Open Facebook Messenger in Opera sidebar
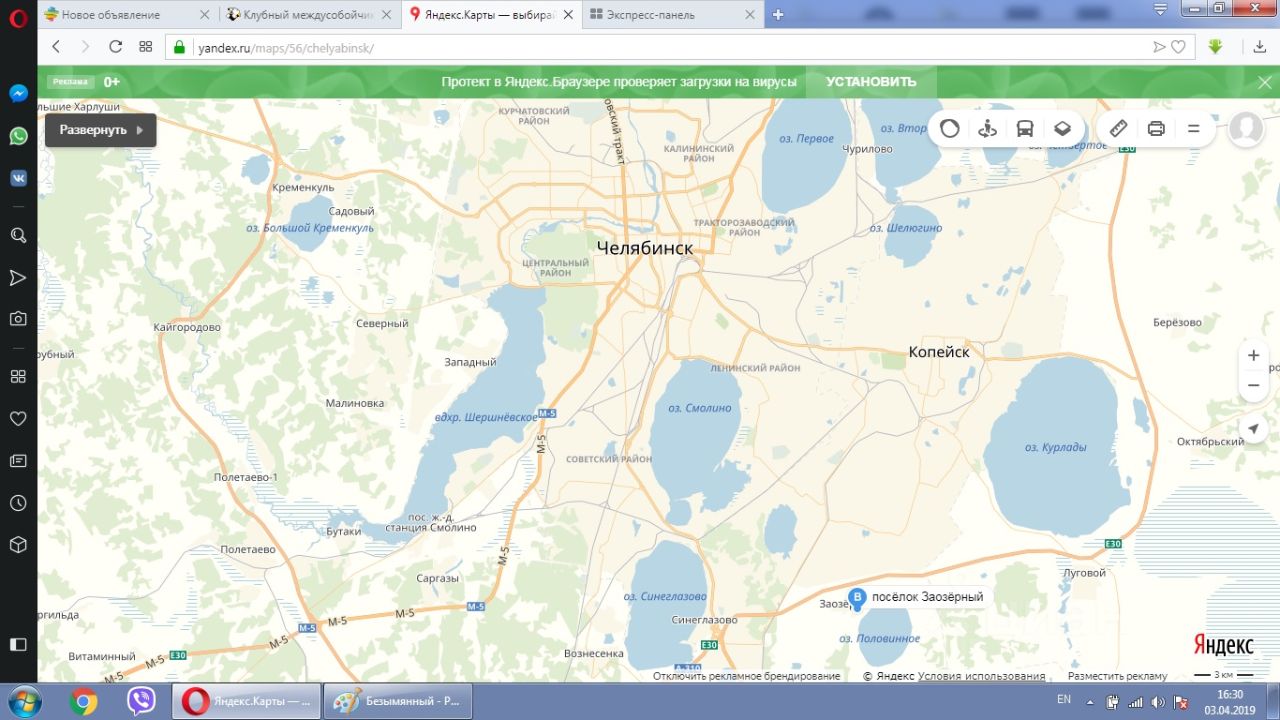 [x=18, y=93]
